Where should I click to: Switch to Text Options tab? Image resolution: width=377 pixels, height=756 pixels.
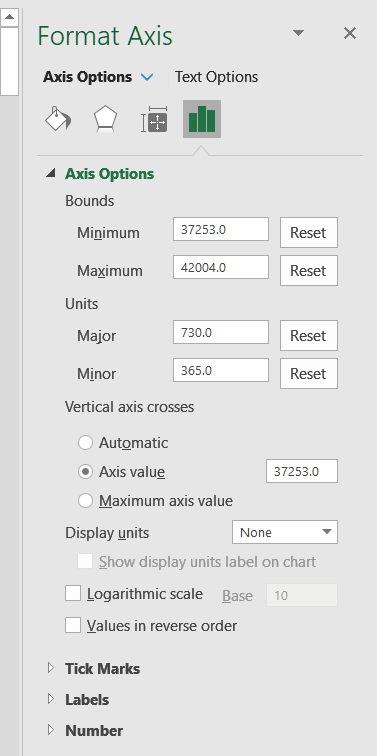pyautogui.click(x=216, y=77)
